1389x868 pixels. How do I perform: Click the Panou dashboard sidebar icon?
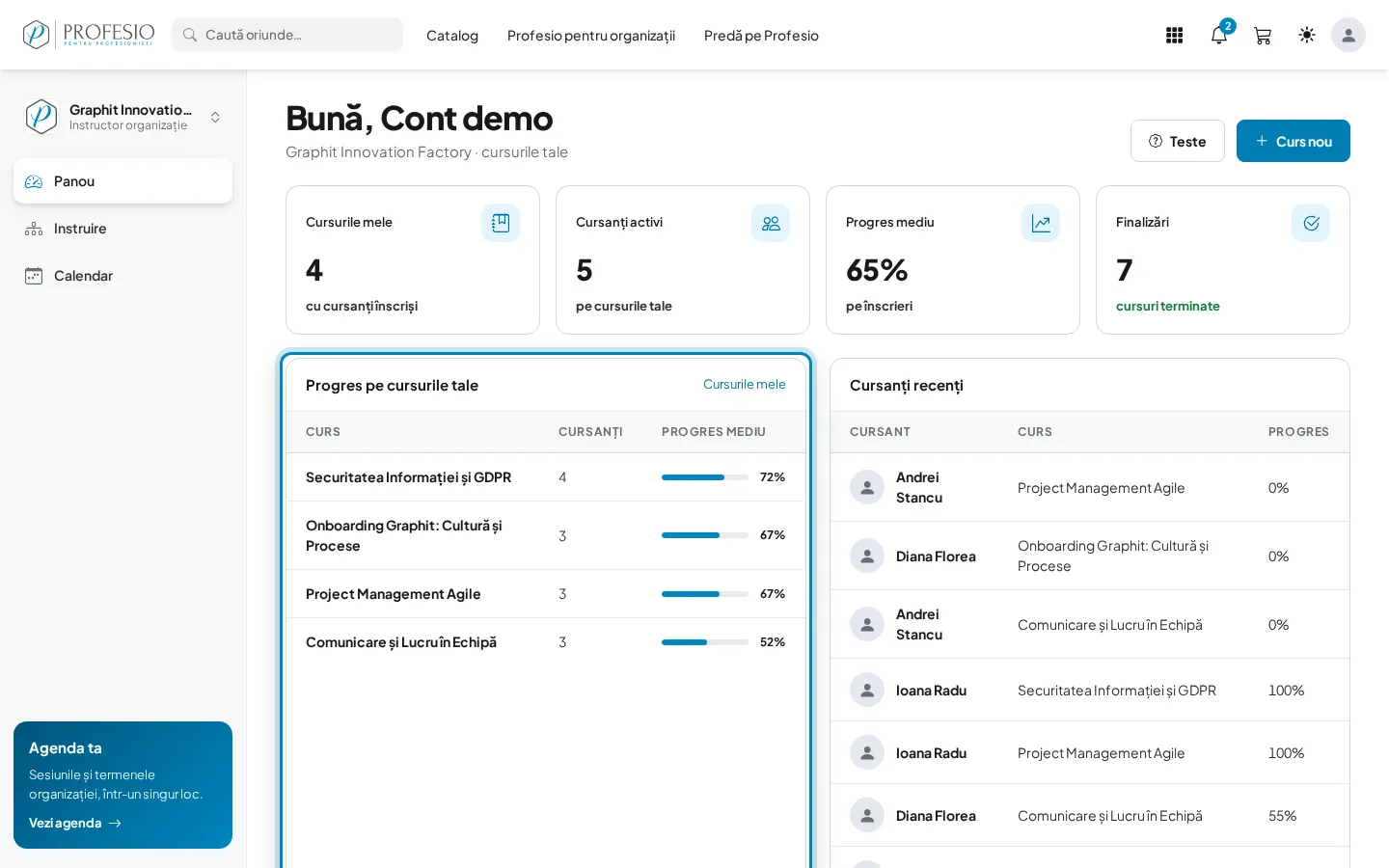click(34, 181)
